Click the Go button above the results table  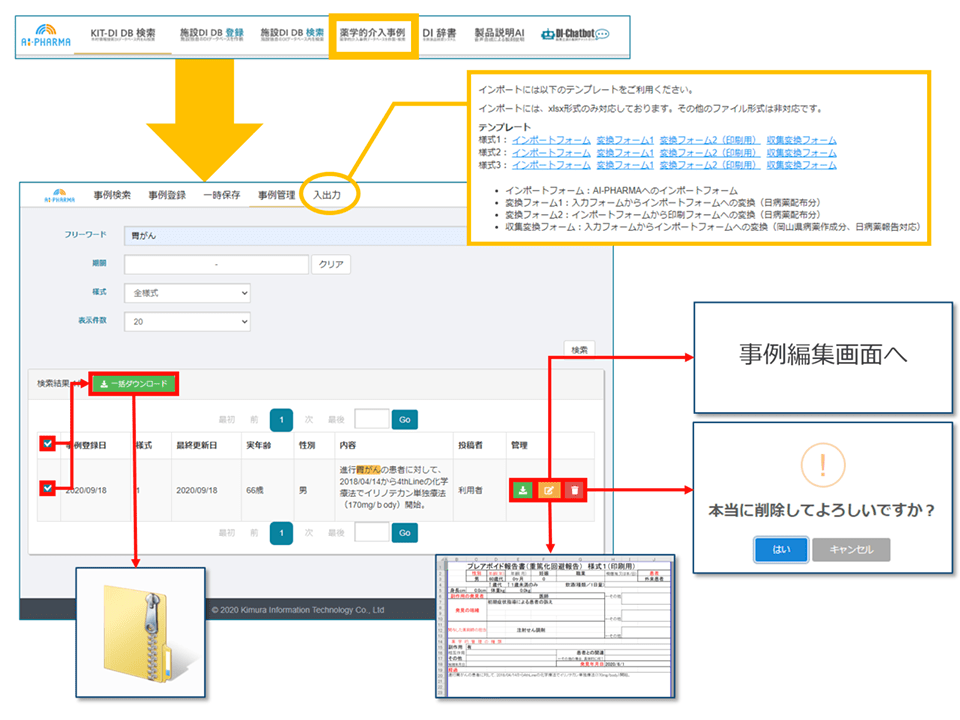[x=404, y=419]
